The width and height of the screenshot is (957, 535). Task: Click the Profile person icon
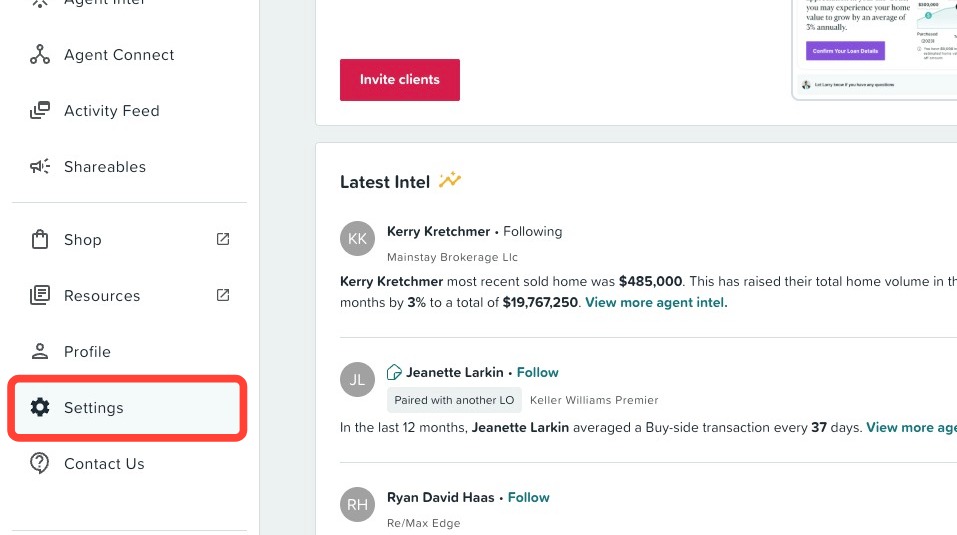(x=40, y=351)
